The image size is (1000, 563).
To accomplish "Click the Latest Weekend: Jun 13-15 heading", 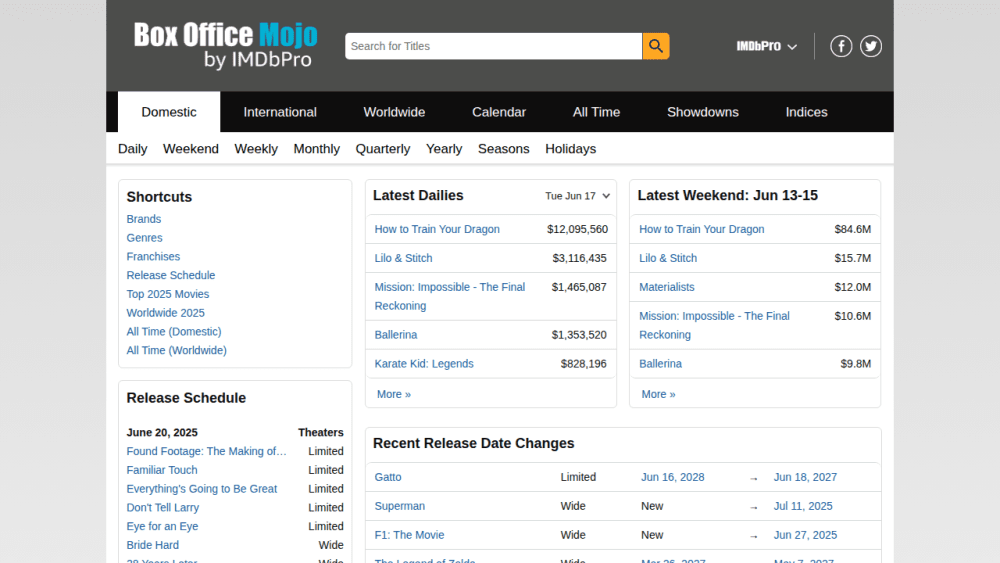I will pyautogui.click(x=728, y=196).
